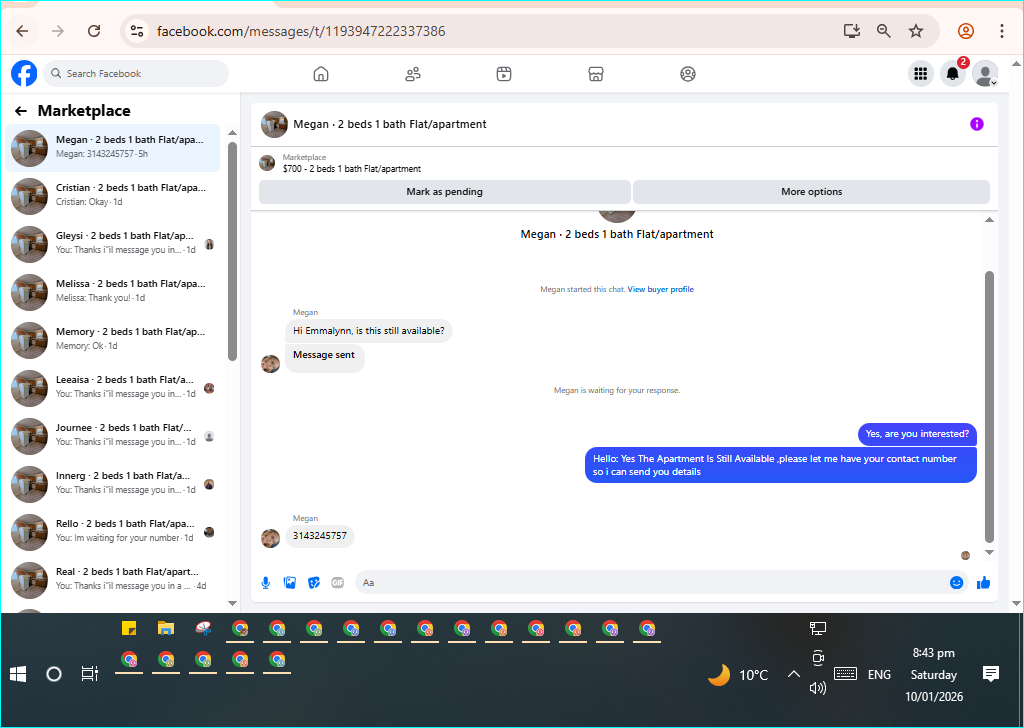Open the Chrome three-dot menu
The height and width of the screenshot is (728, 1024).
point(1002,31)
